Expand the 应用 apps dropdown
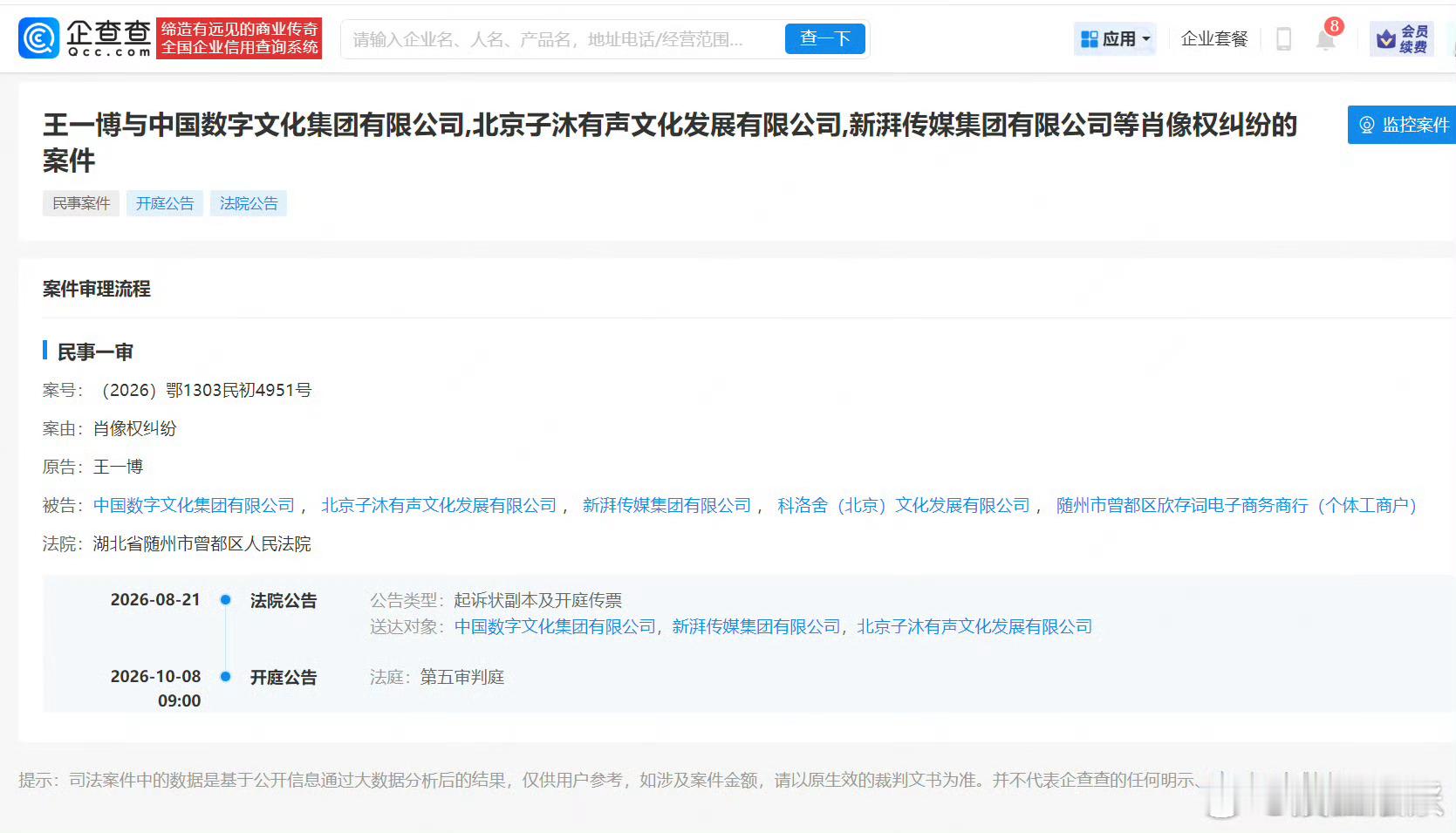Screen dimensions: 1456x833 (x=1115, y=39)
